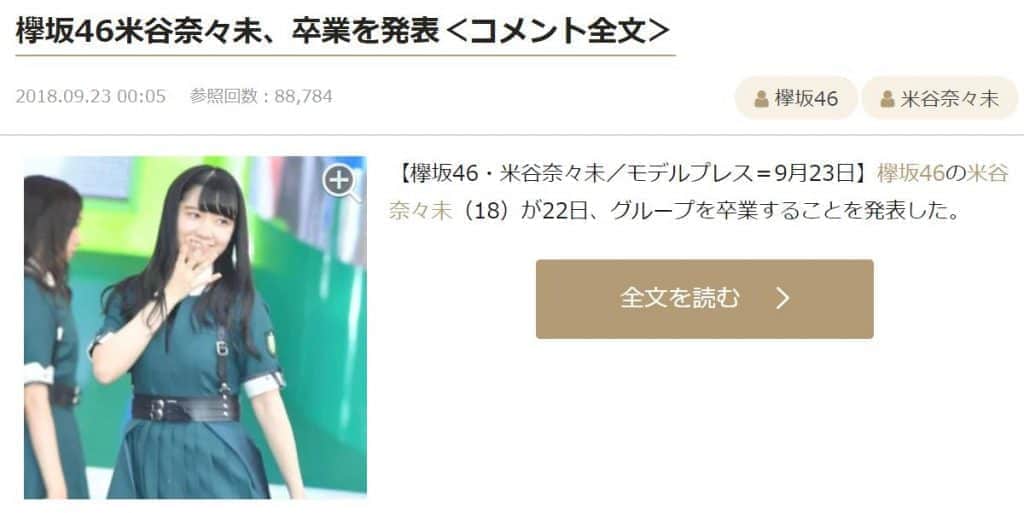
Task: Open the 米谷奈々未 tag pill
Action: point(940,99)
